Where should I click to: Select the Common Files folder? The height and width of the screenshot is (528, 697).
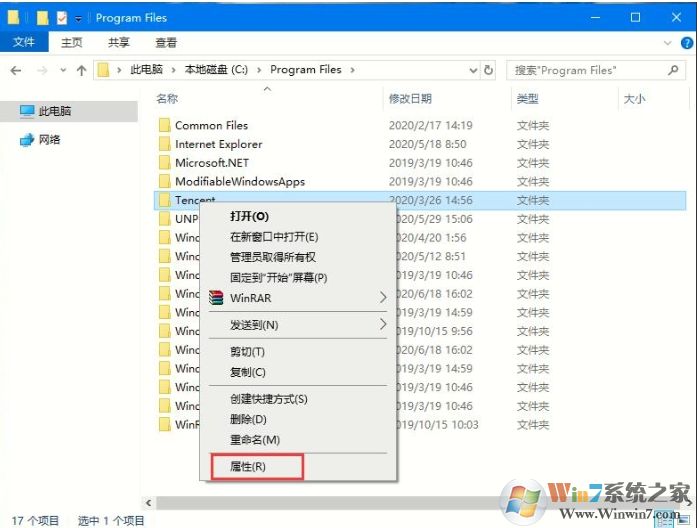[211, 126]
